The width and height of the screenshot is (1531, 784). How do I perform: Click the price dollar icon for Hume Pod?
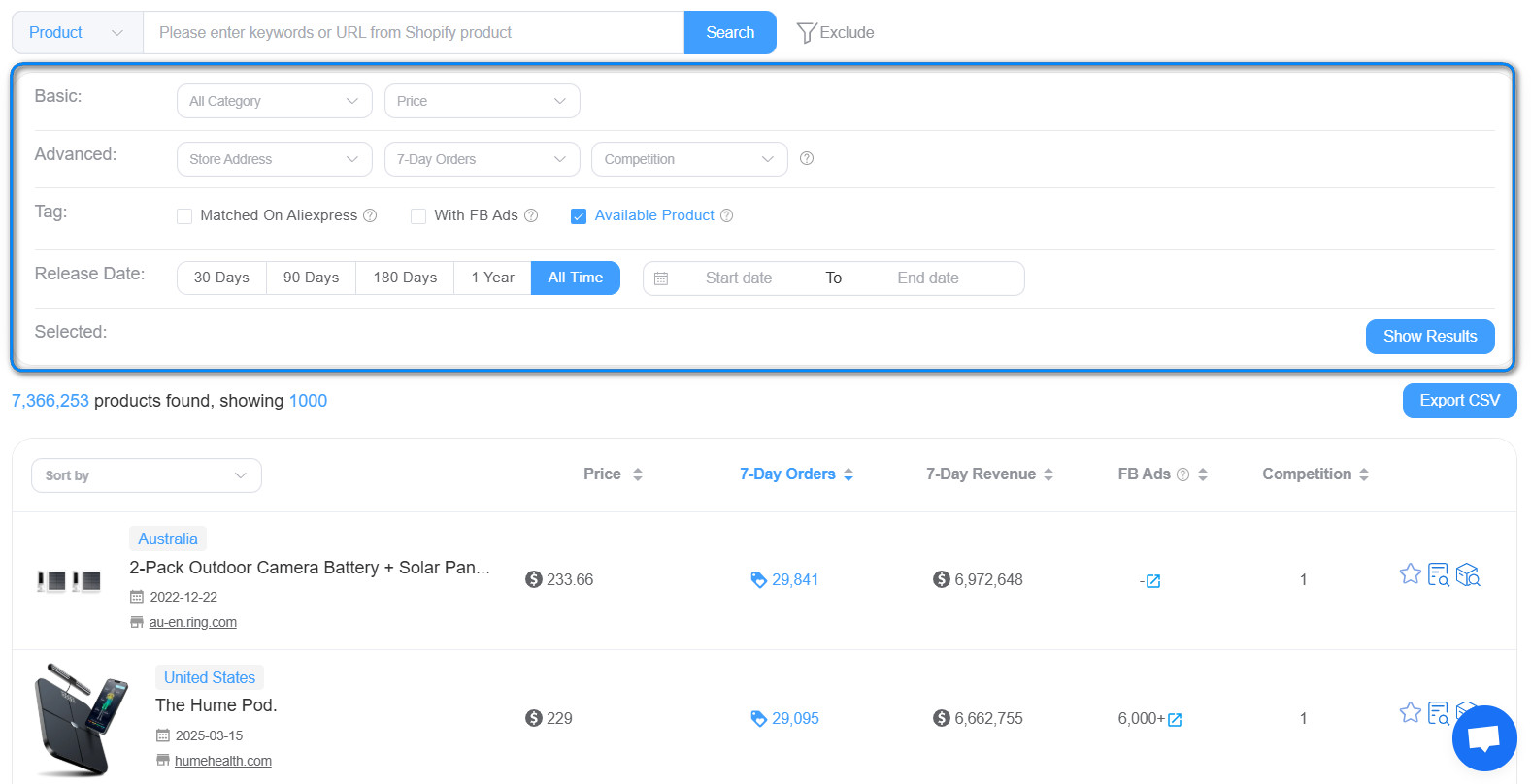(x=534, y=718)
